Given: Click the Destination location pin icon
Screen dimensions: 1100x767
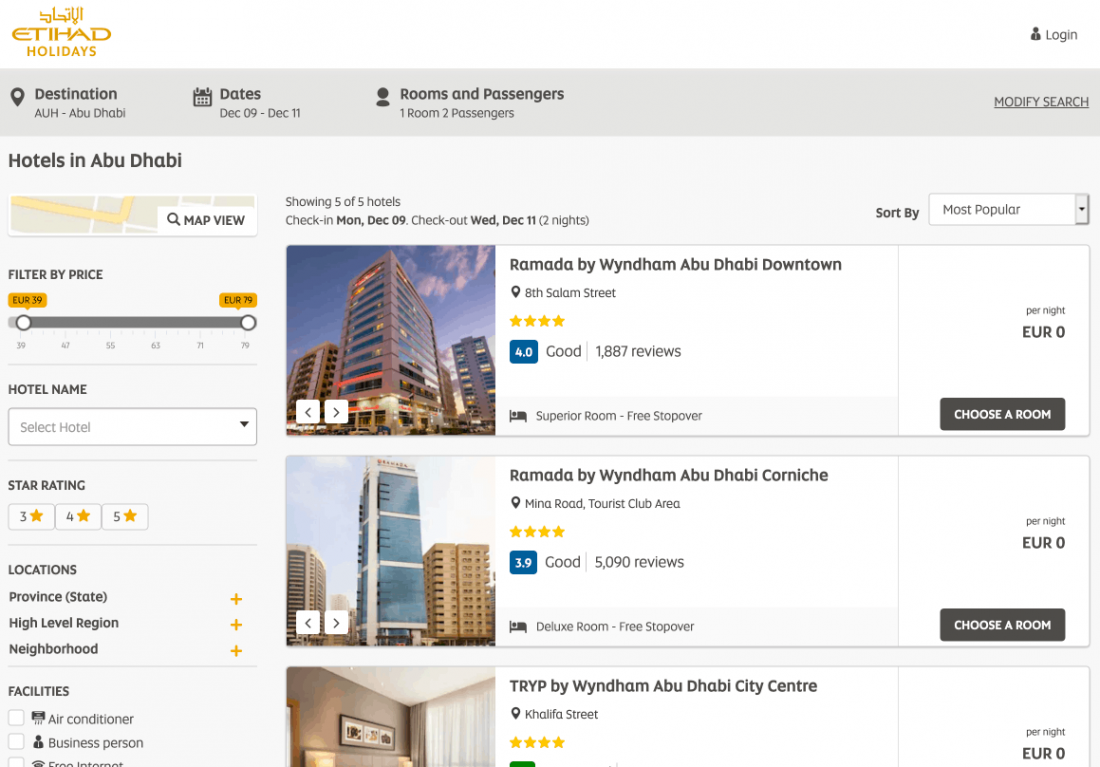Looking at the screenshot, I should [17, 97].
